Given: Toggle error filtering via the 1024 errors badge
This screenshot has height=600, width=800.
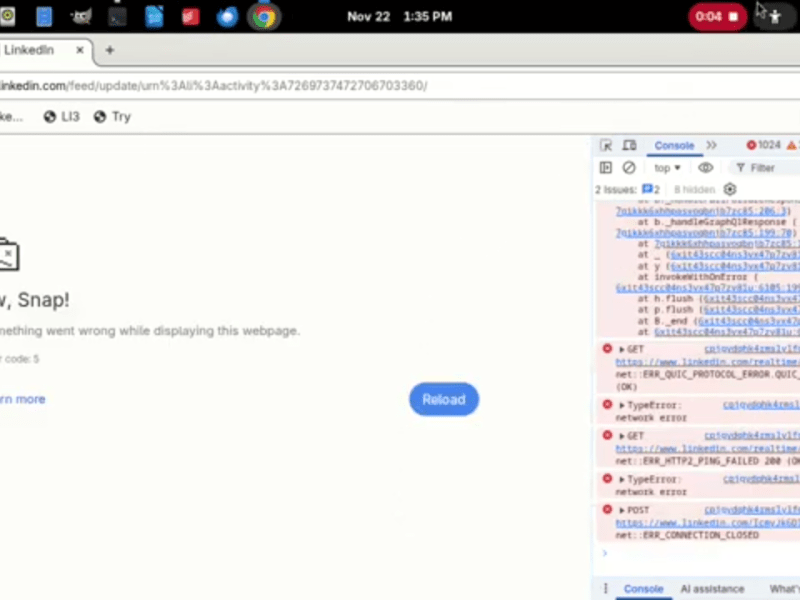Looking at the screenshot, I should click(762, 146).
